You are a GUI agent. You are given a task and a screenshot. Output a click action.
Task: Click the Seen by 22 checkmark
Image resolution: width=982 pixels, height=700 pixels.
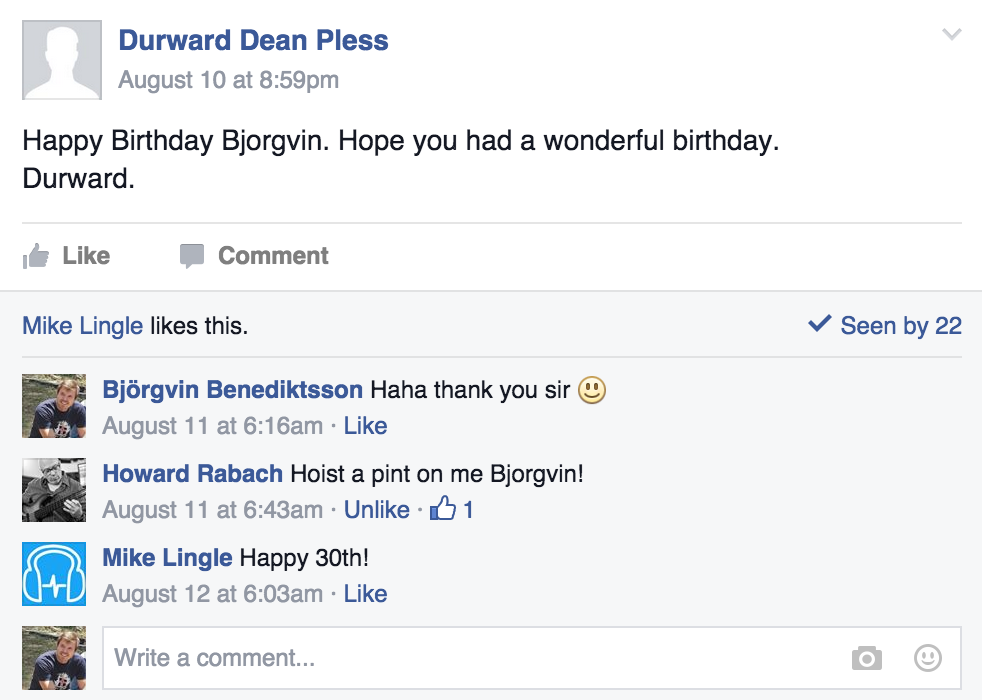[x=819, y=324]
